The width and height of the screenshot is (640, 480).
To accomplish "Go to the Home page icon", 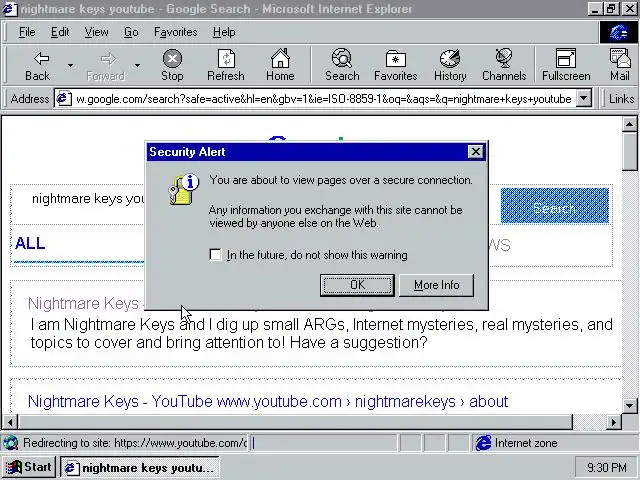I will click(x=280, y=65).
